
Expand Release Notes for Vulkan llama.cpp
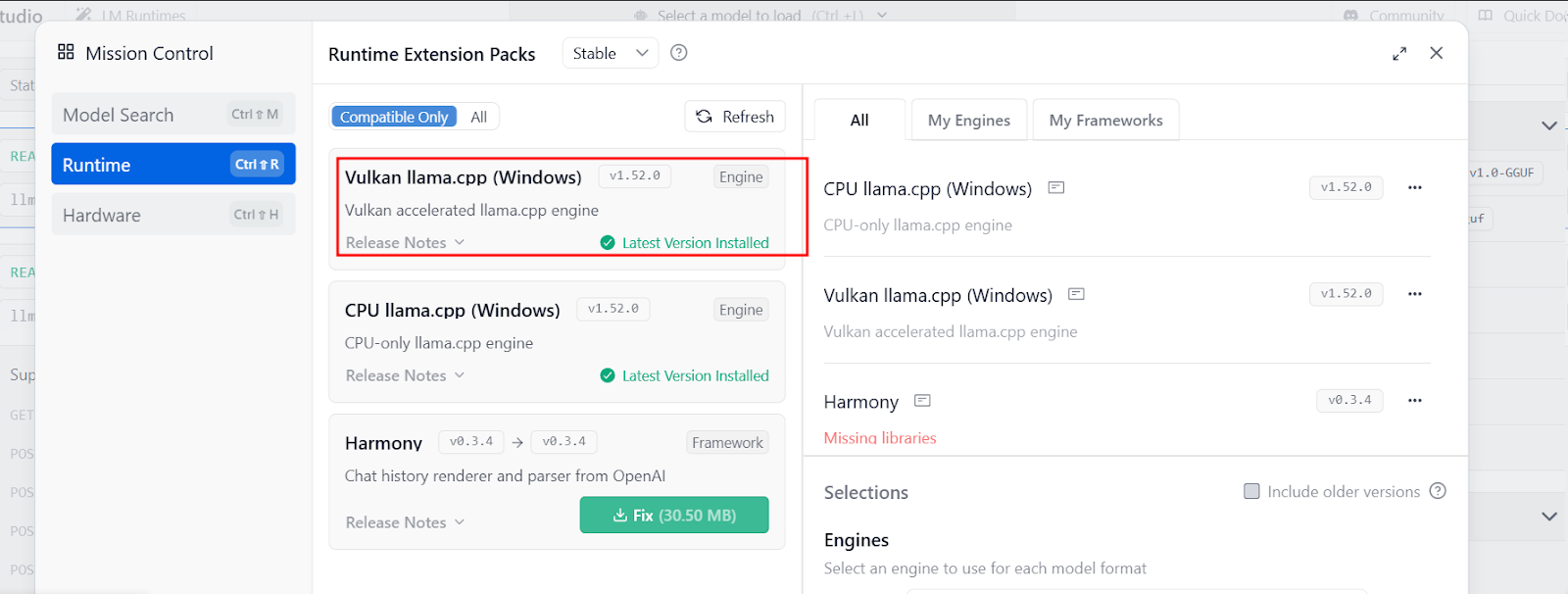pyautogui.click(x=405, y=243)
